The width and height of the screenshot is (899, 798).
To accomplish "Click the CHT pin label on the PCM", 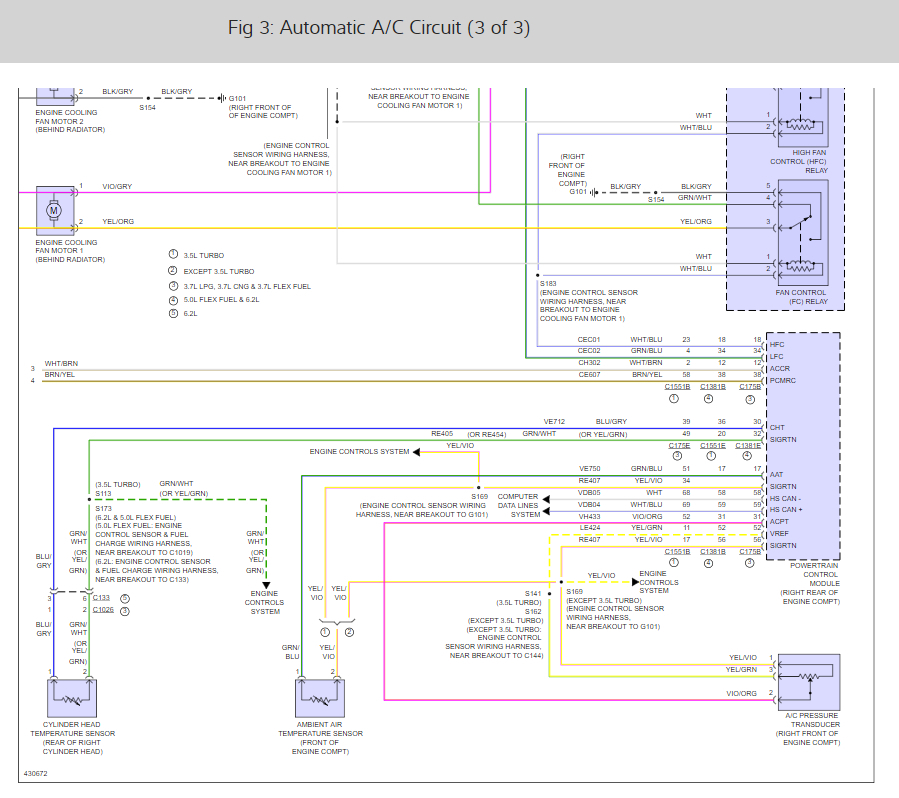I will point(777,428).
